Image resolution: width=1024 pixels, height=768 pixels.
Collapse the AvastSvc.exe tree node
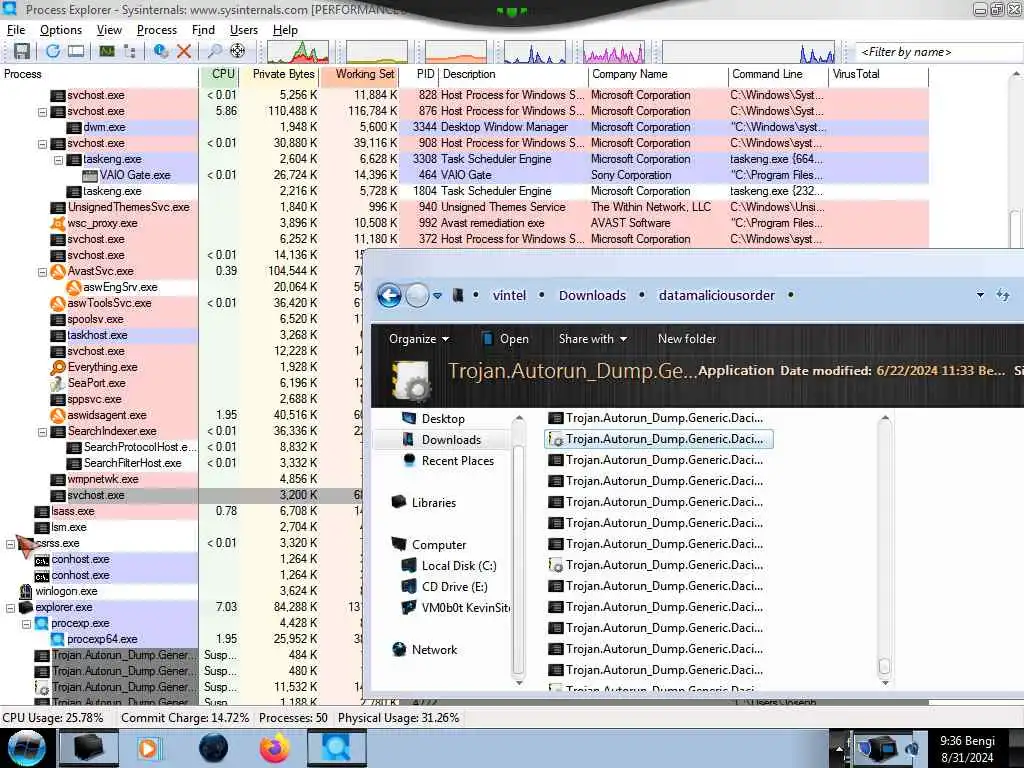42,272
